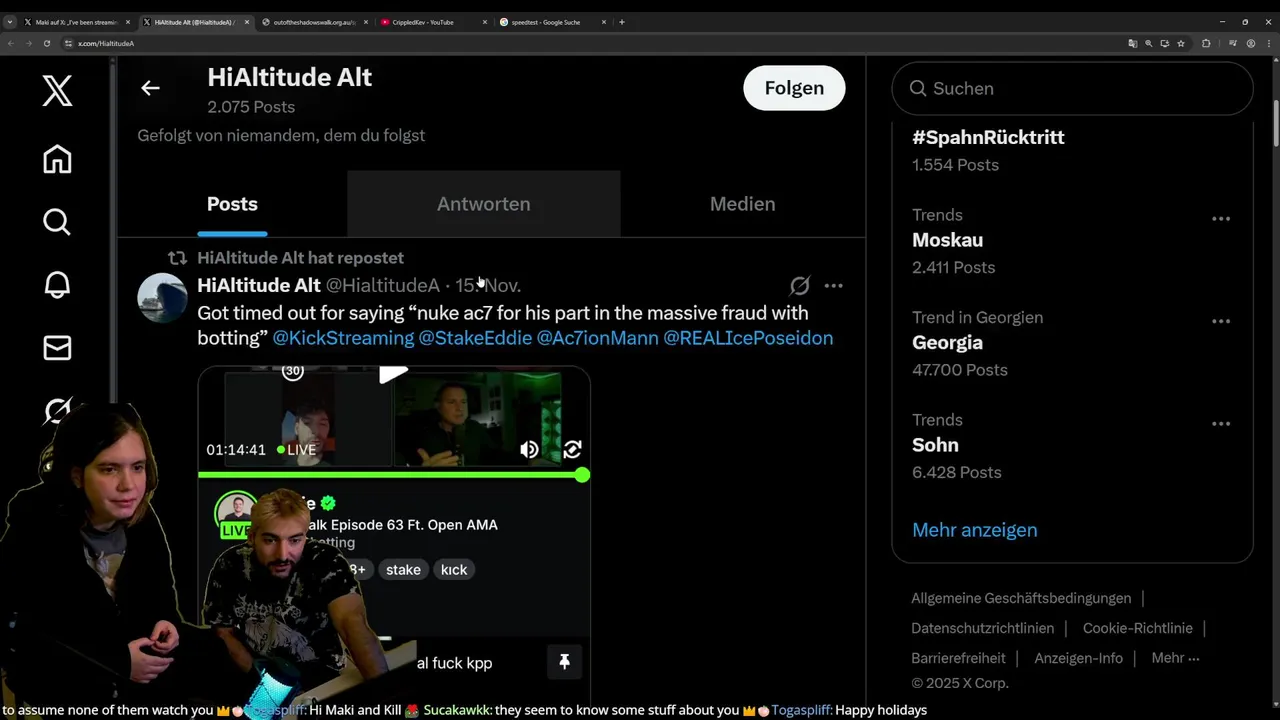Open Notifications bell icon

point(57,285)
